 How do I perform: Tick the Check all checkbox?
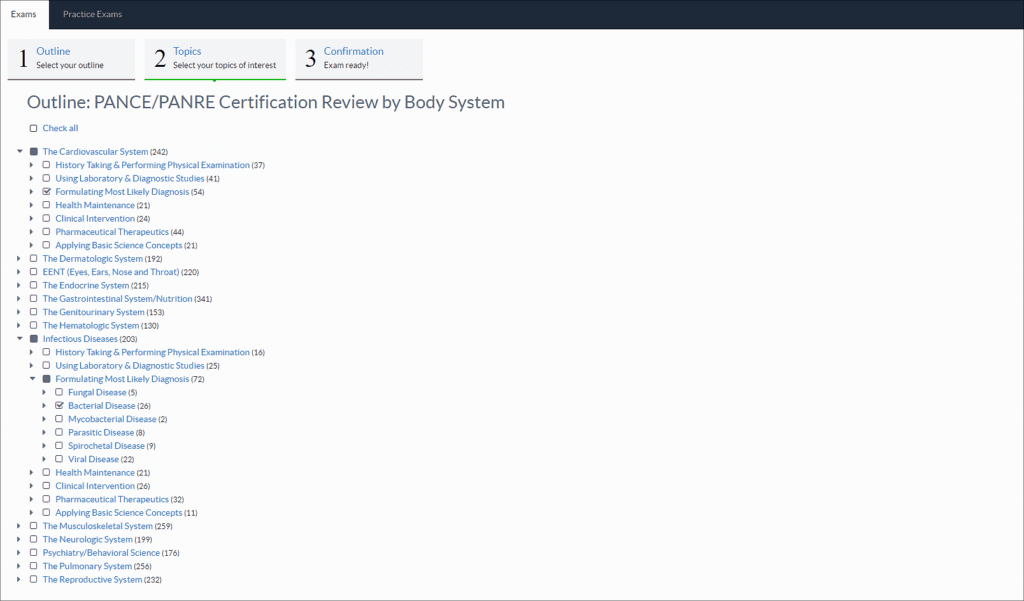point(33,128)
